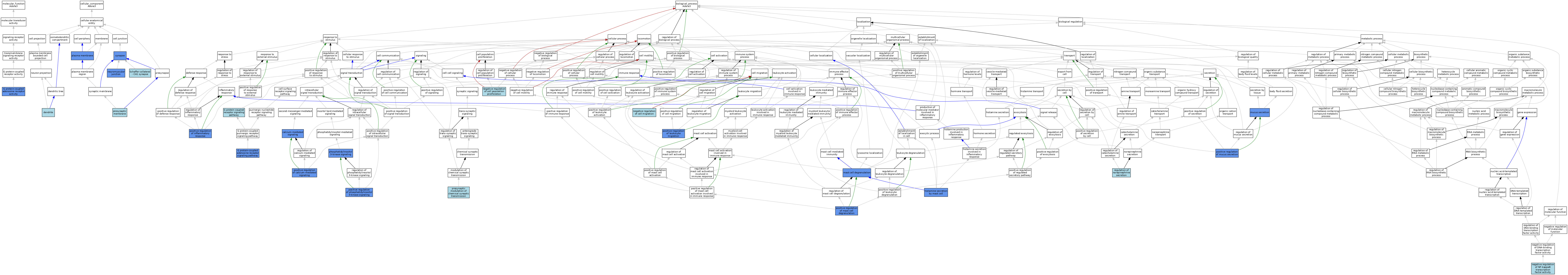Screen dimensions: 1568x275
Task: Select the inflammatory response node
Action: click(226, 91)
